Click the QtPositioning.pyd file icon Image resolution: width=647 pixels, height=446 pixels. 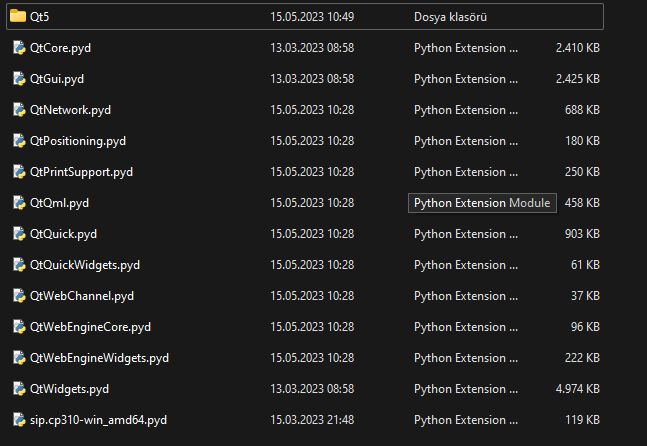19,140
